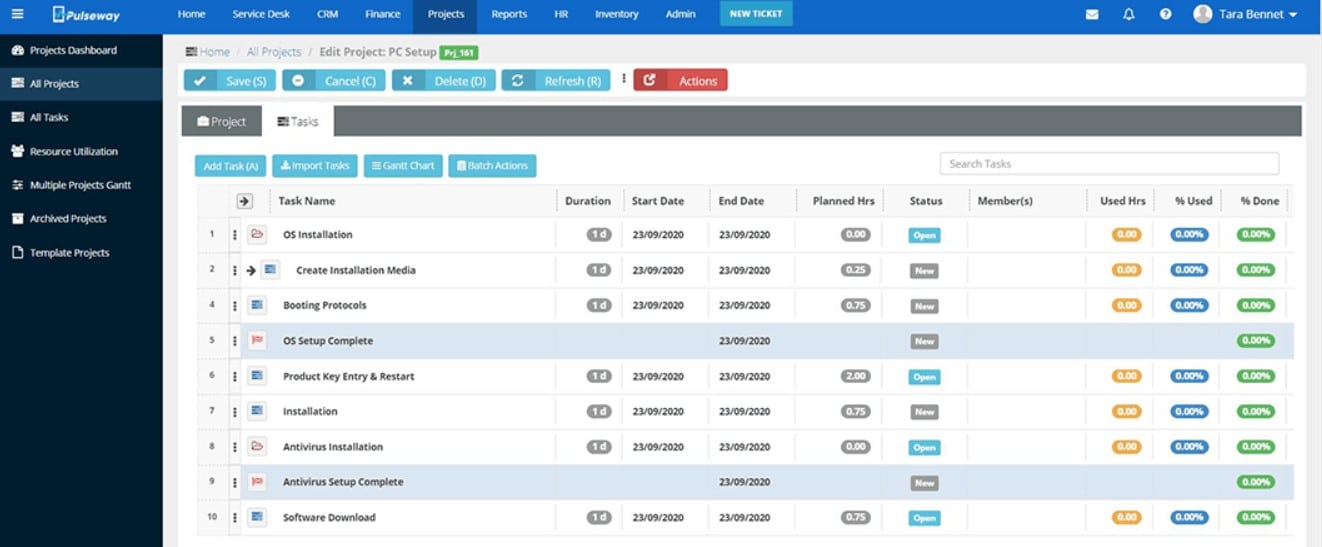
Task: Click Add Task (A) button
Action: point(231,166)
